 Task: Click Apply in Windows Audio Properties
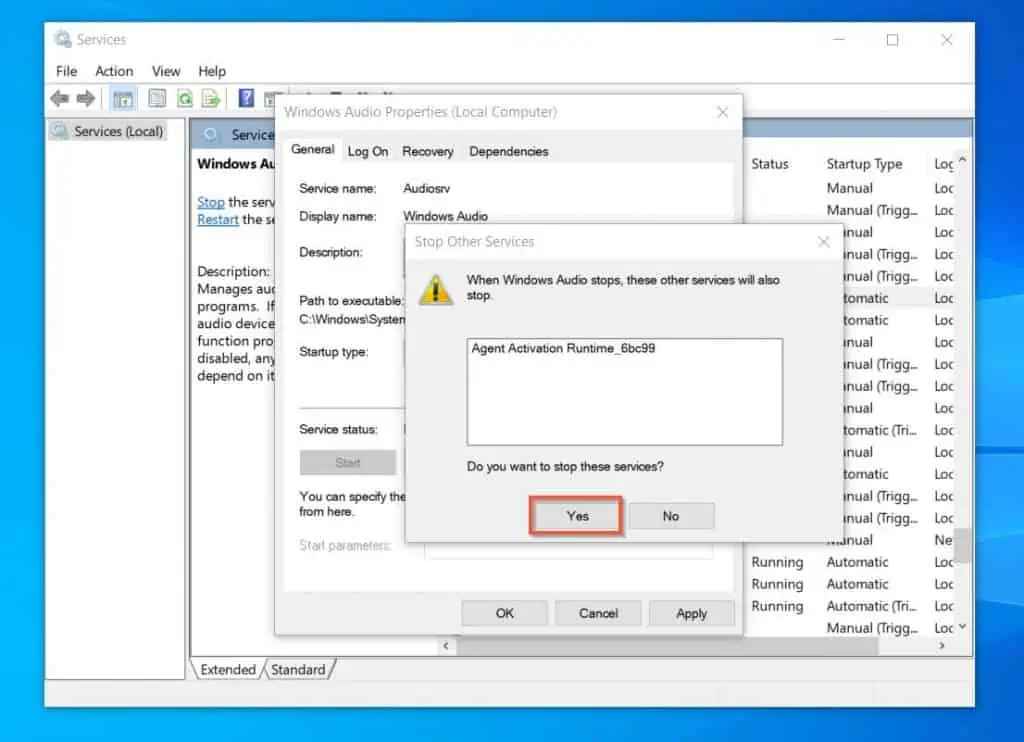[x=692, y=613]
